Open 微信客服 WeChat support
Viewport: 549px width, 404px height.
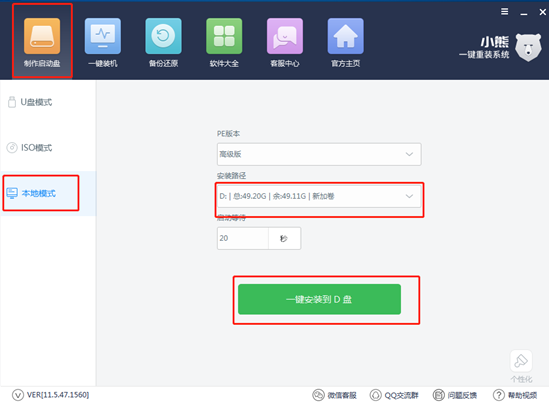[334, 395]
